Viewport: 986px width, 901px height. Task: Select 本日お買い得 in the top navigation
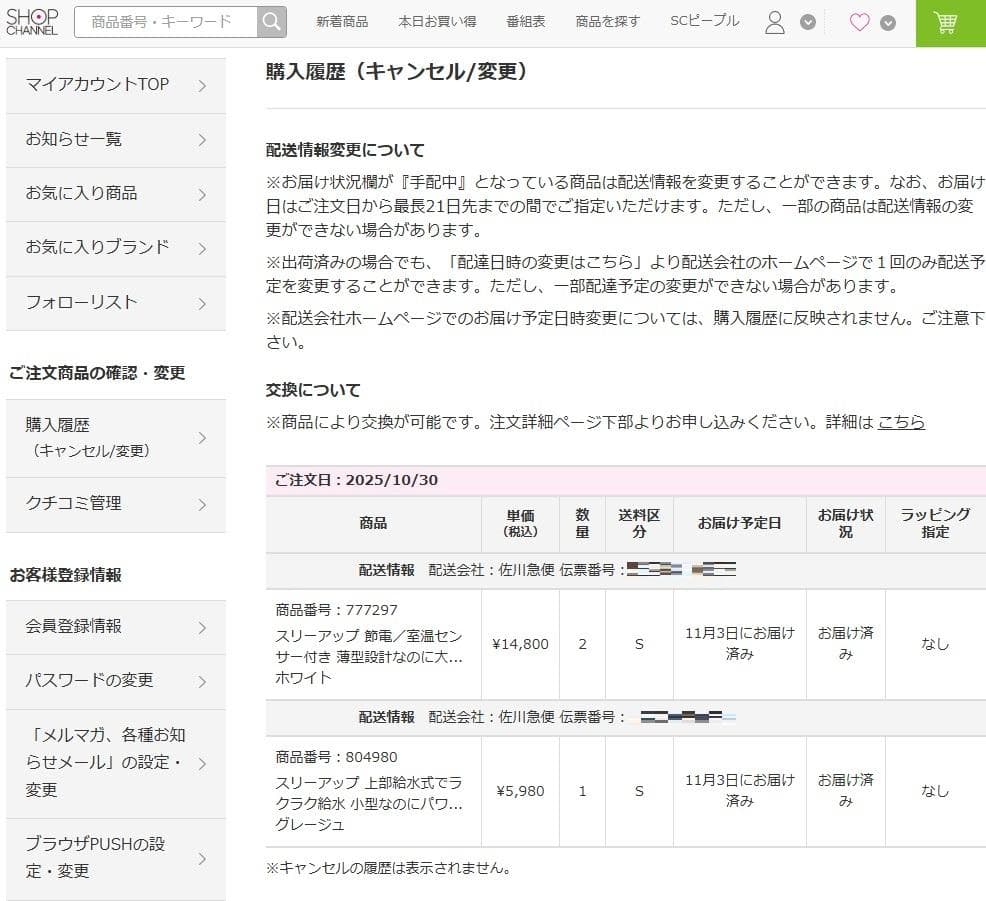[x=440, y=20]
